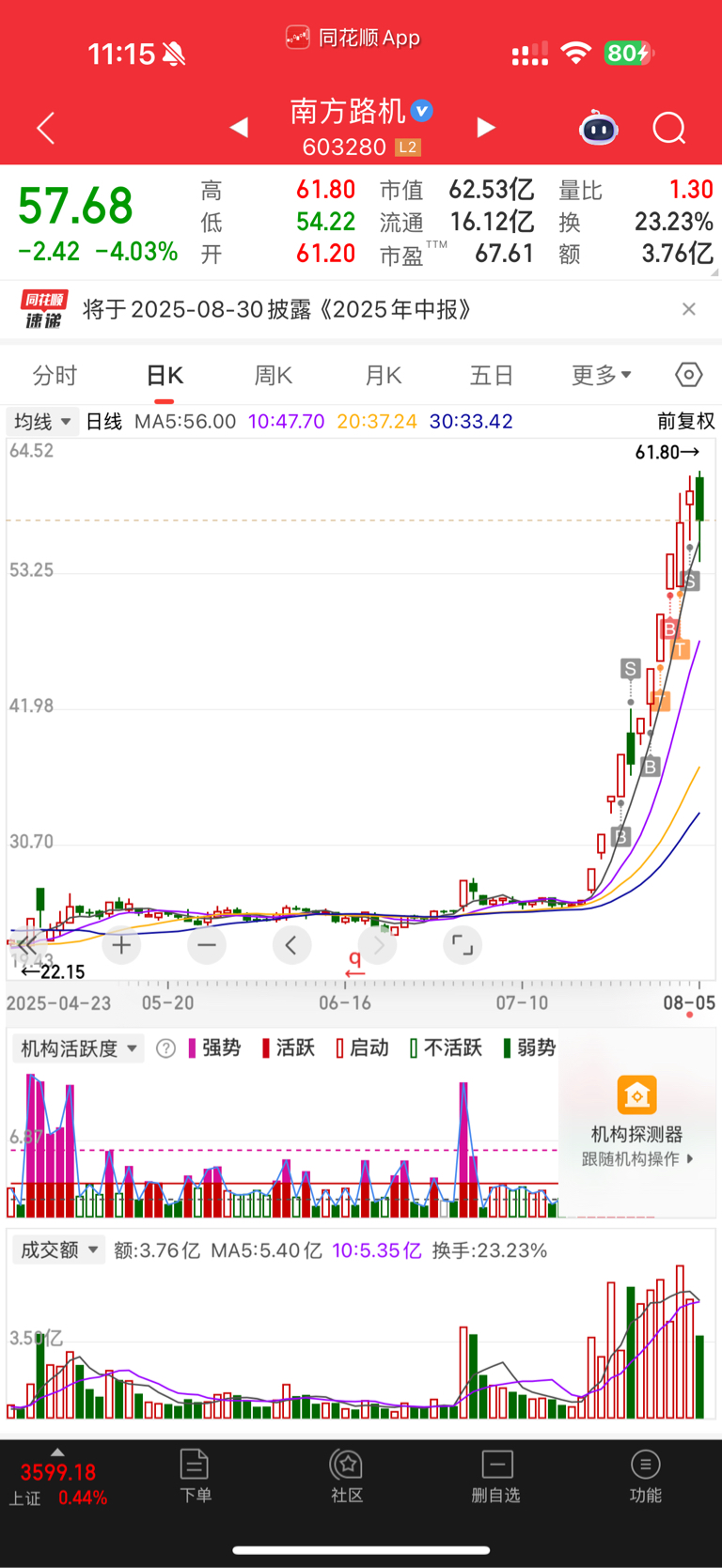Viewport: 722px width, 1568px height.
Task: Open the 机构探测器 house icon
Action: [x=636, y=1095]
